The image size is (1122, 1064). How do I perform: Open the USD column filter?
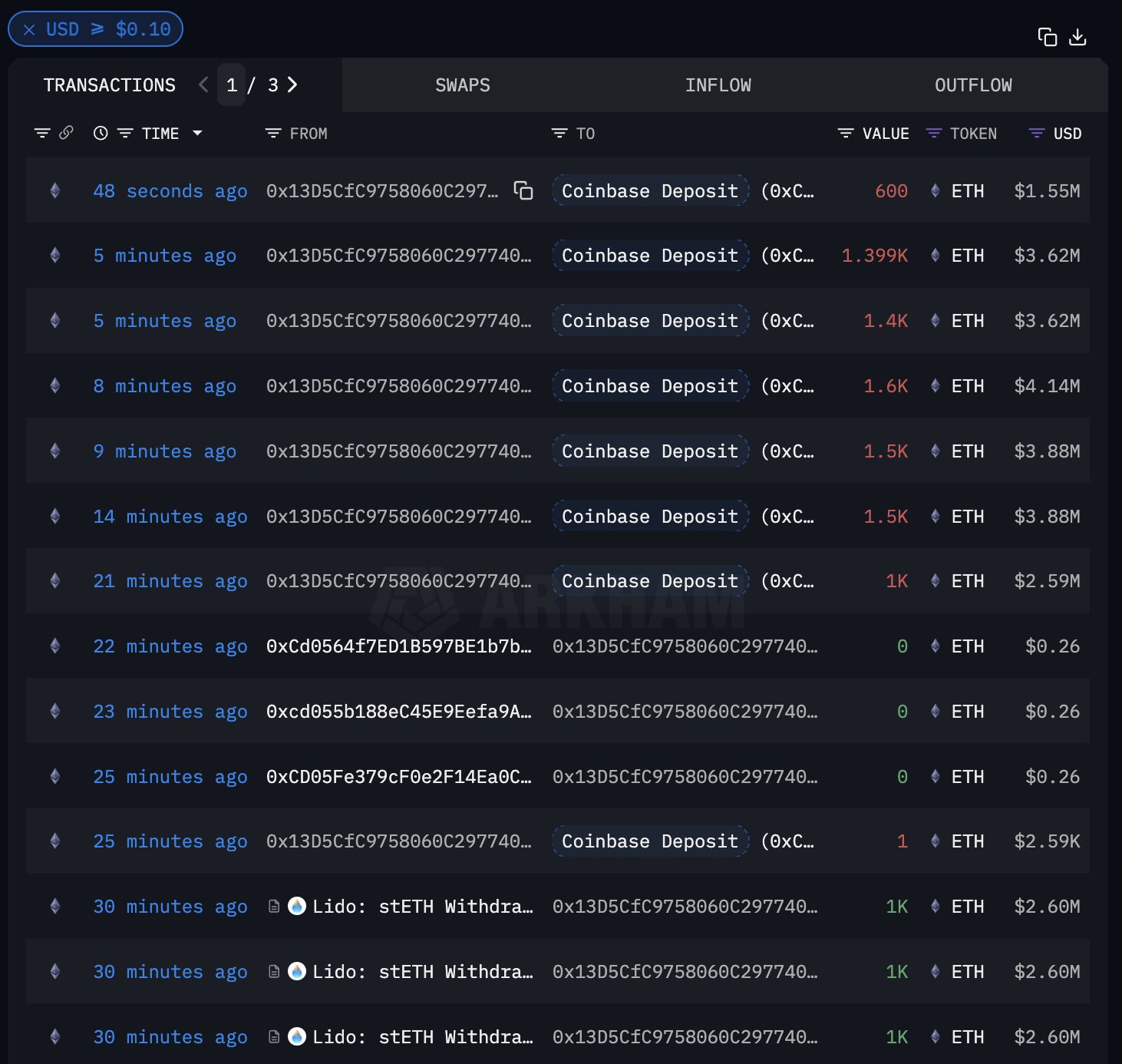[x=1037, y=134]
